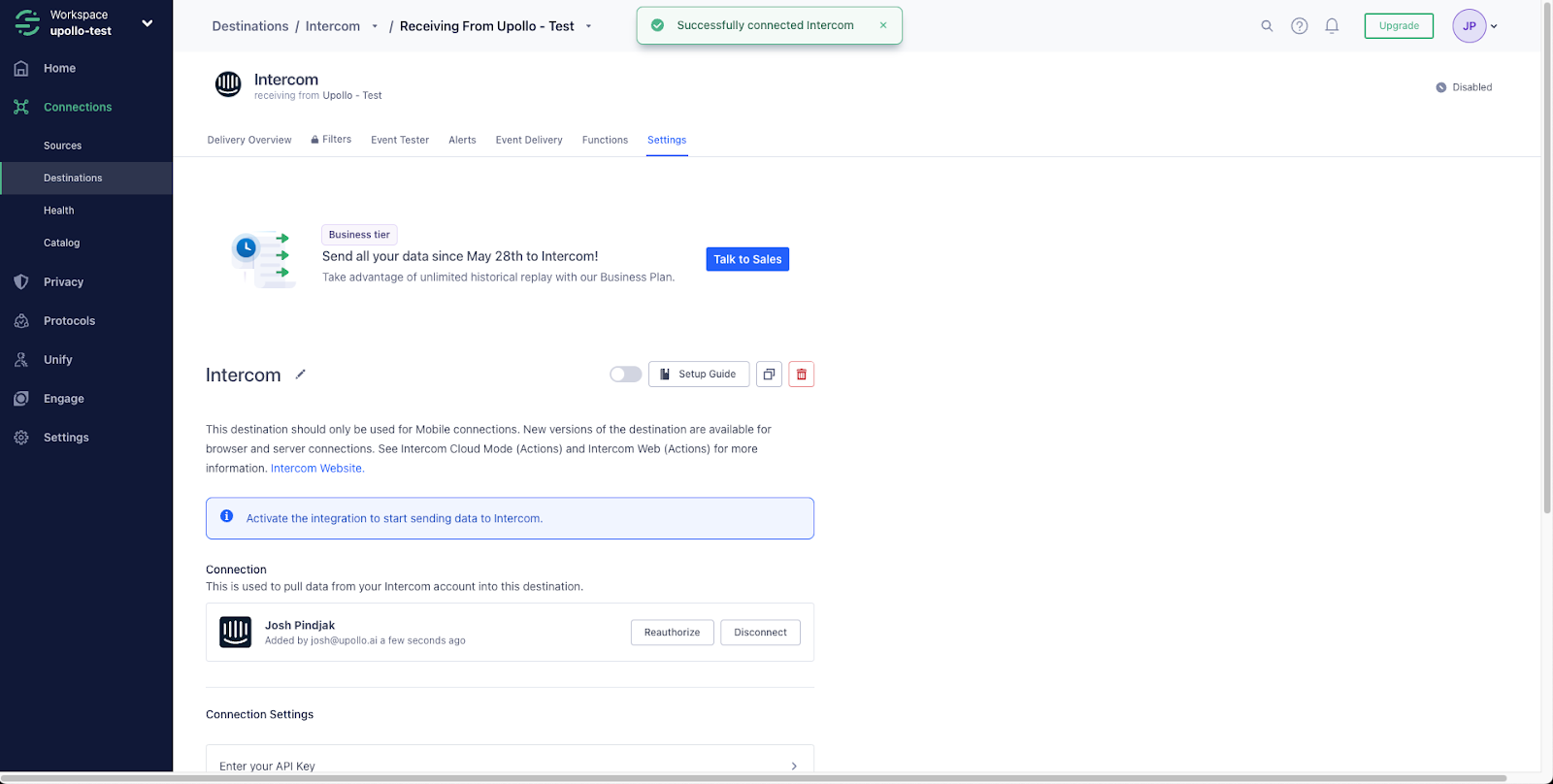Open the workspace switcher chevron
The height and width of the screenshot is (784, 1553).
[148, 23]
